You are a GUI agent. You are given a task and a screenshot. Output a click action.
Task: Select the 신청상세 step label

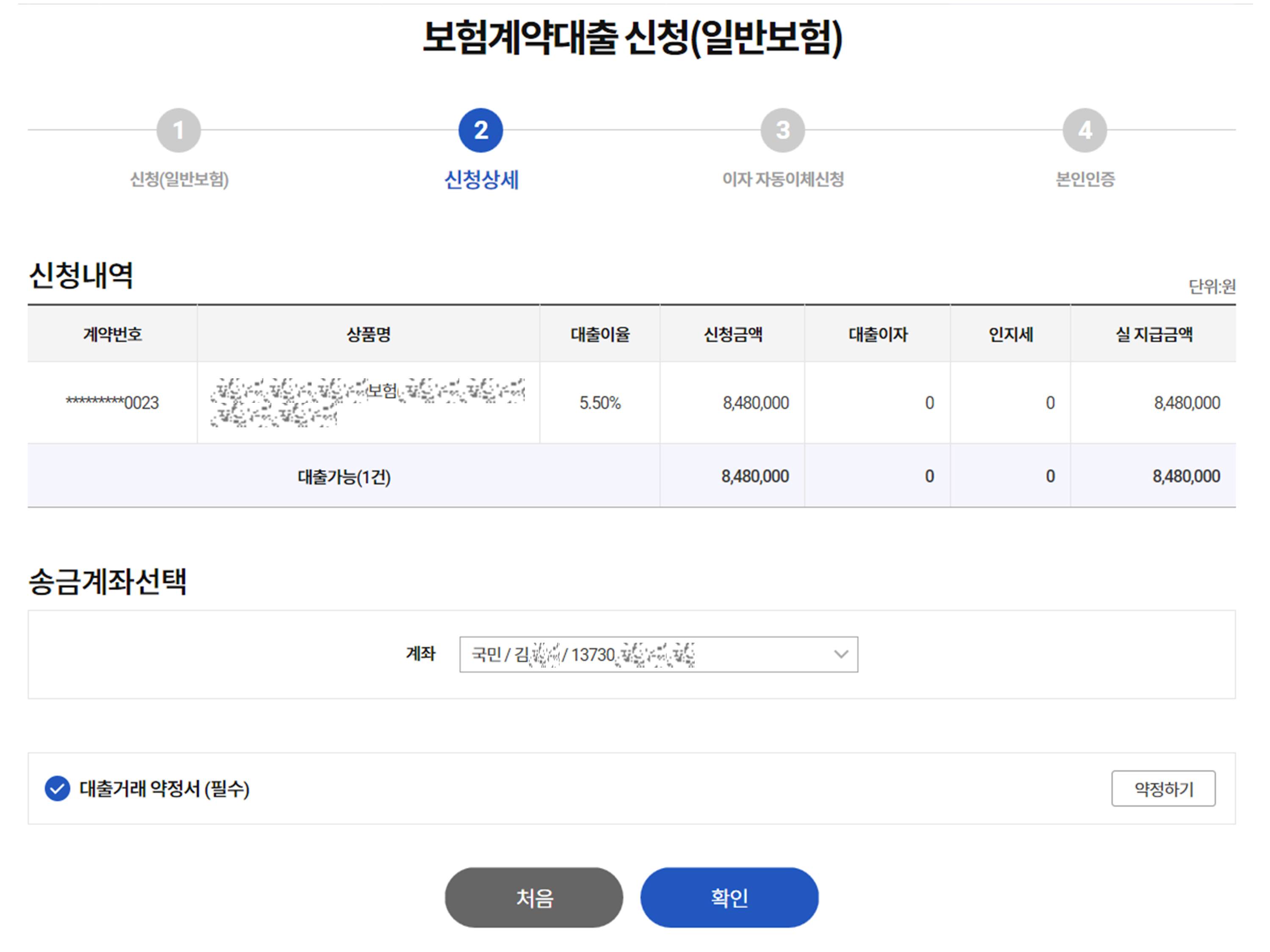click(x=481, y=180)
